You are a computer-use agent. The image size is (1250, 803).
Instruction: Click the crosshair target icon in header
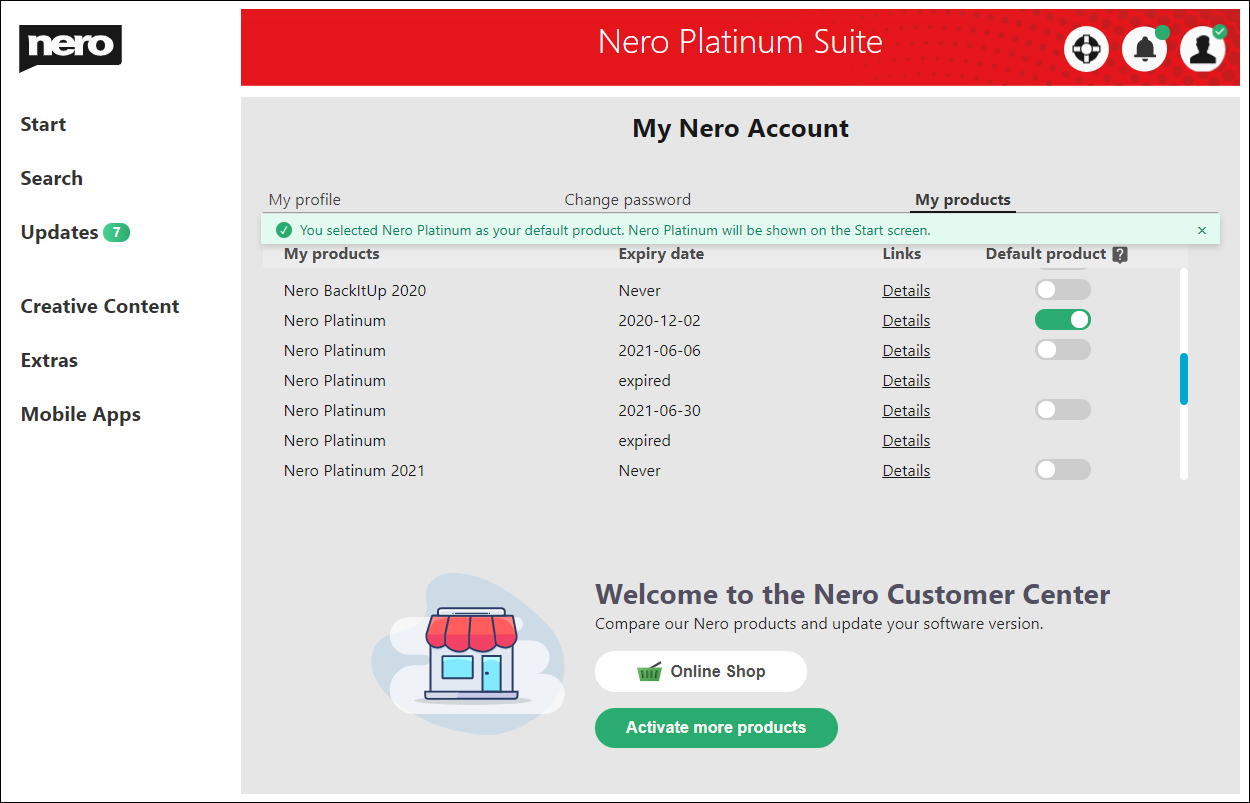point(1086,48)
